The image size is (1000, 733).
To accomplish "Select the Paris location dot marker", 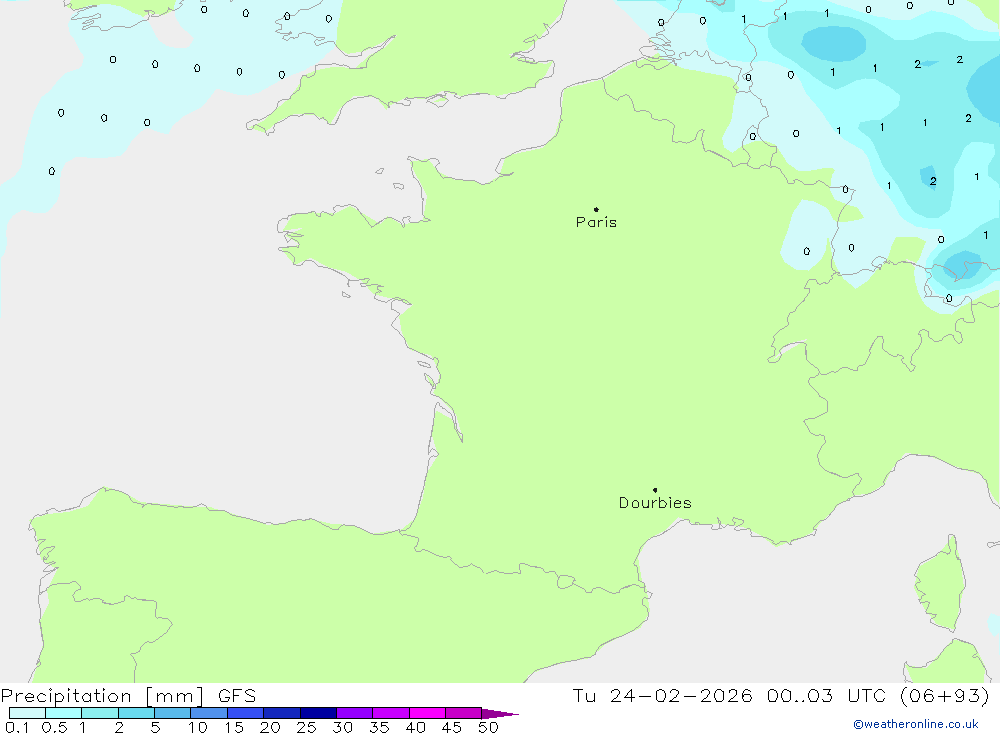I will 596,209.
